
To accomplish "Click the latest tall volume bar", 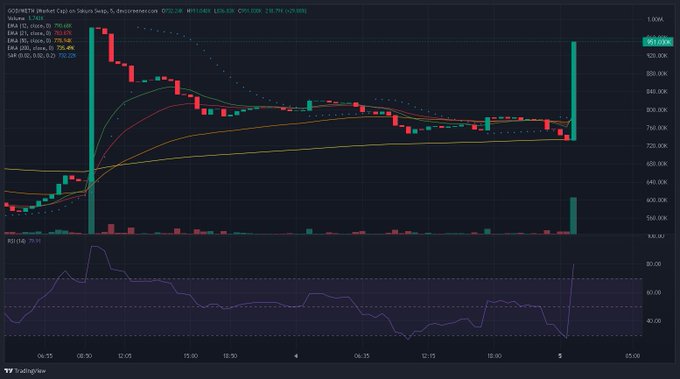I will pos(573,216).
